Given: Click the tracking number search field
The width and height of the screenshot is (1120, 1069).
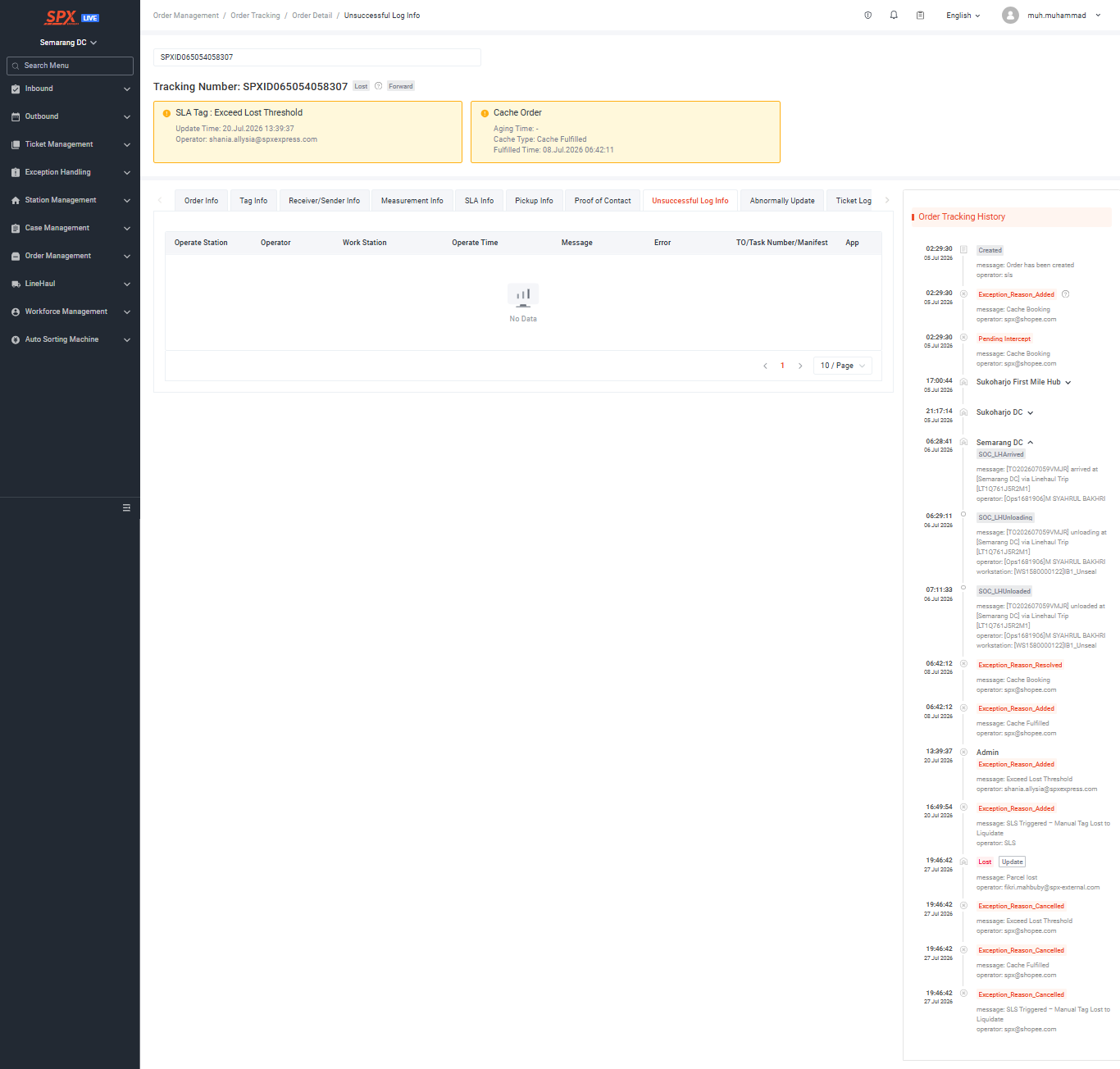Looking at the screenshot, I should click(x=317, y=57).
